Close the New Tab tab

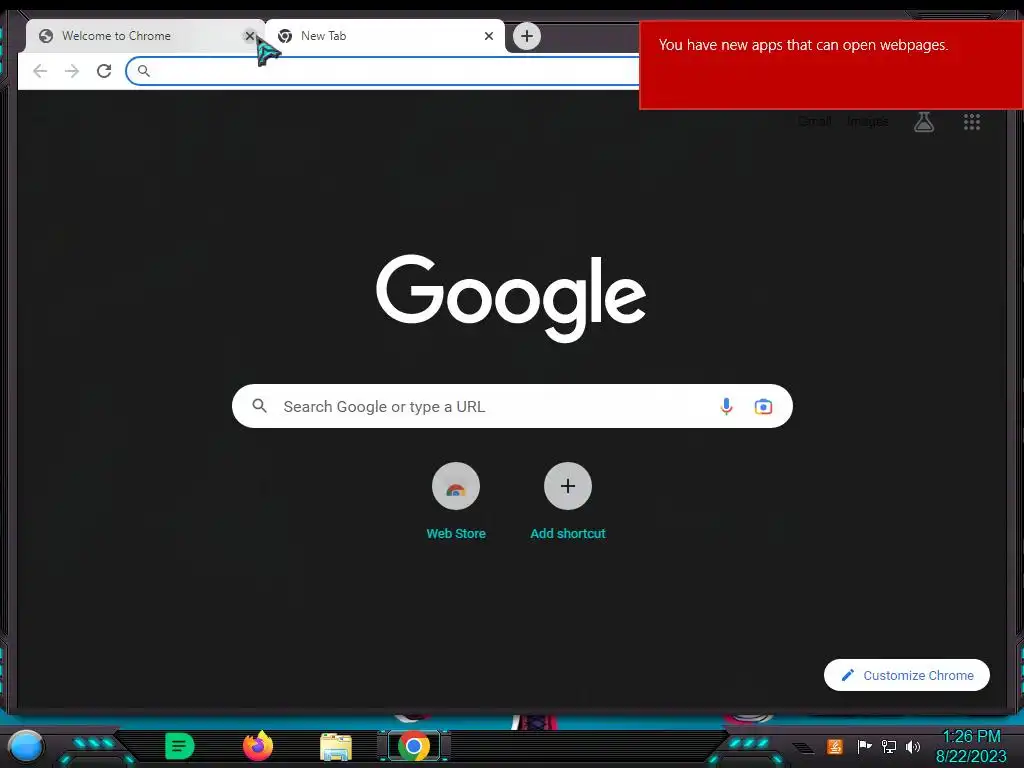(x=488, y=36)
